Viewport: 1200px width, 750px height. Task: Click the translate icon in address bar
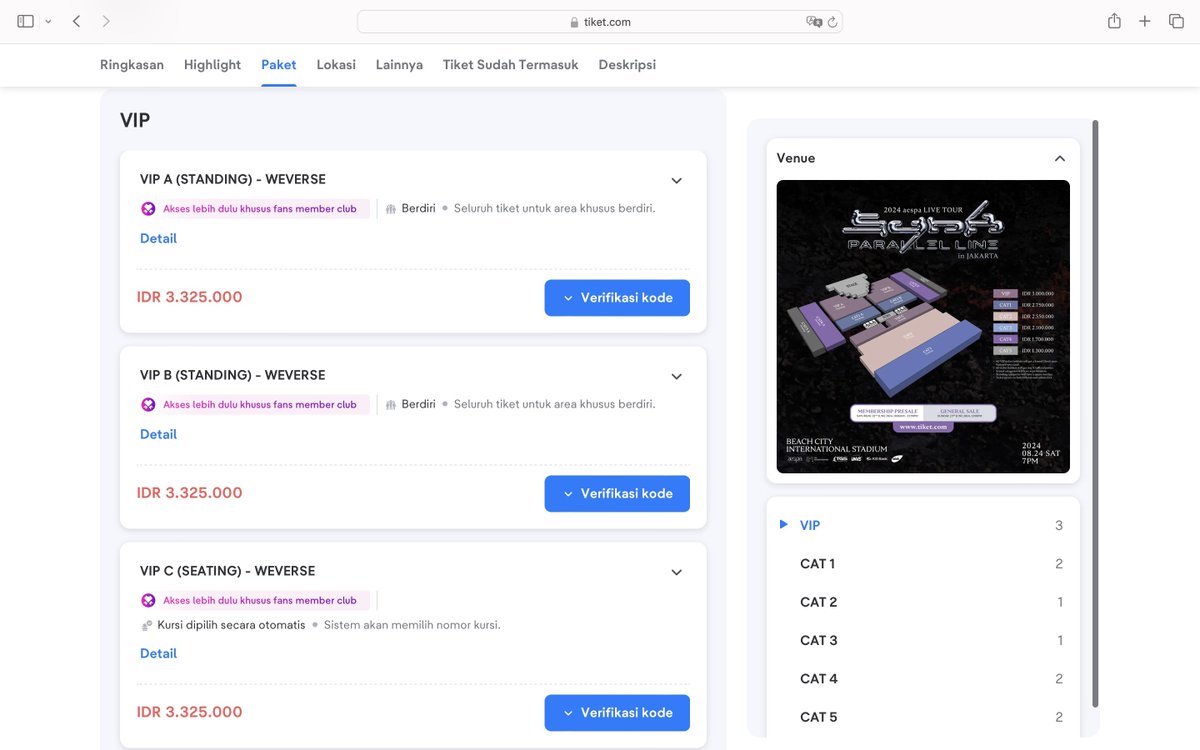coord(814,22)
